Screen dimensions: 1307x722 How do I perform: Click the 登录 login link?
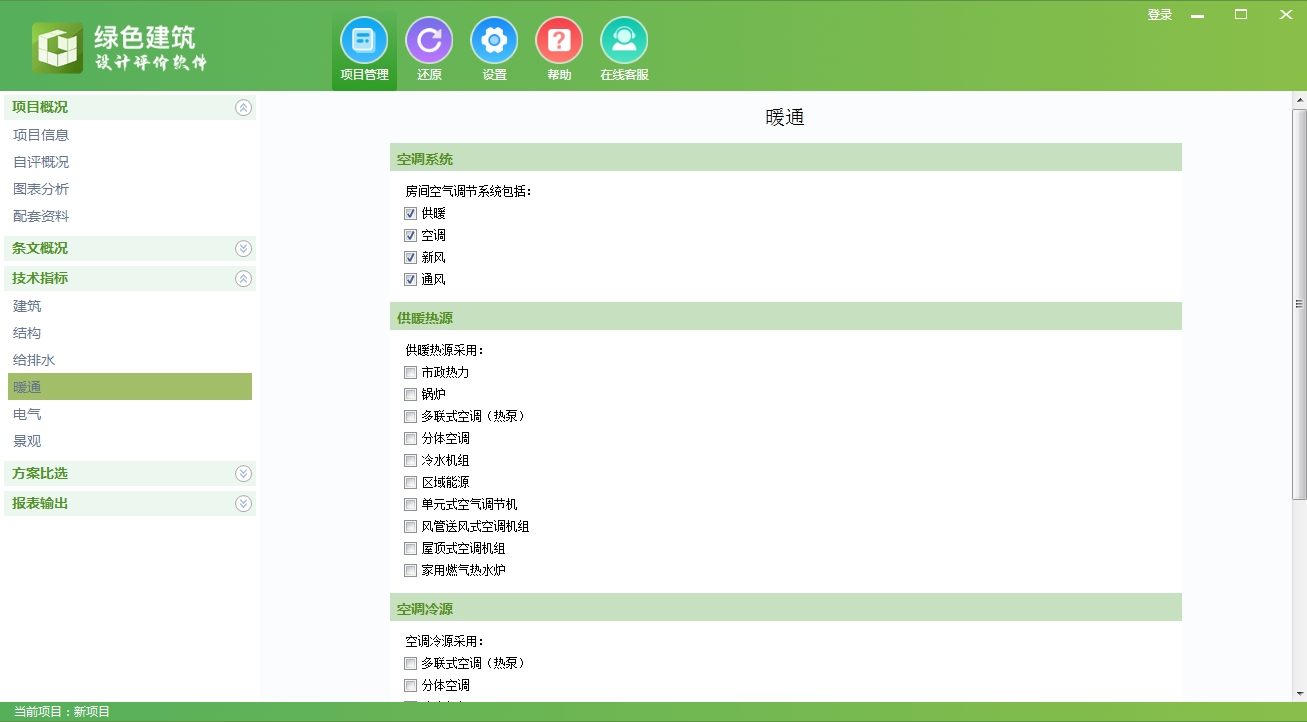pyautogui.click(x=1160, y=15)
